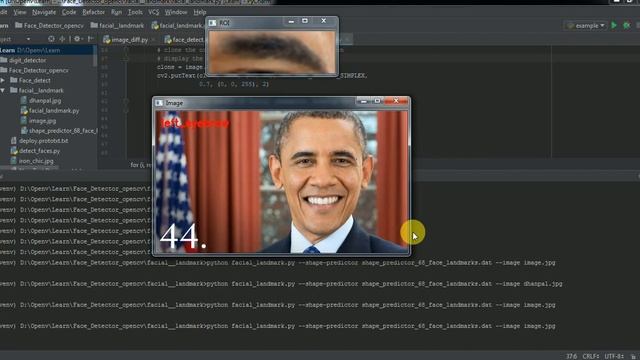Open the Refactor menu
Screen dimensions: 640x360
(x=93, y=12)
